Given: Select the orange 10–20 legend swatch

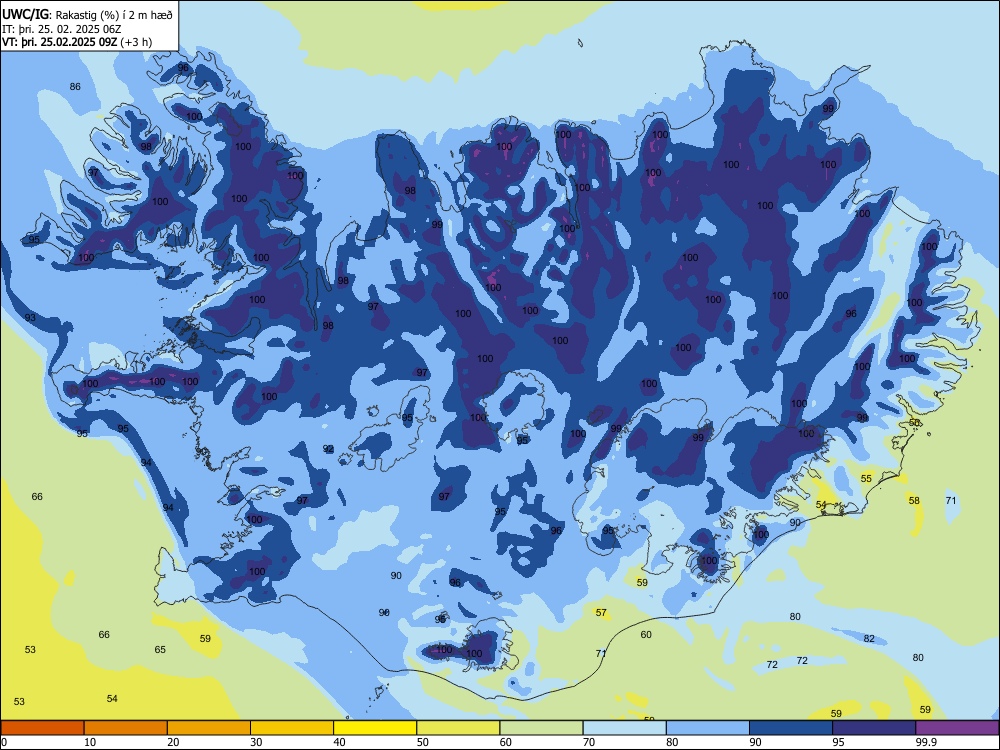Looking at the screenshot, I should tap(126, 728).
